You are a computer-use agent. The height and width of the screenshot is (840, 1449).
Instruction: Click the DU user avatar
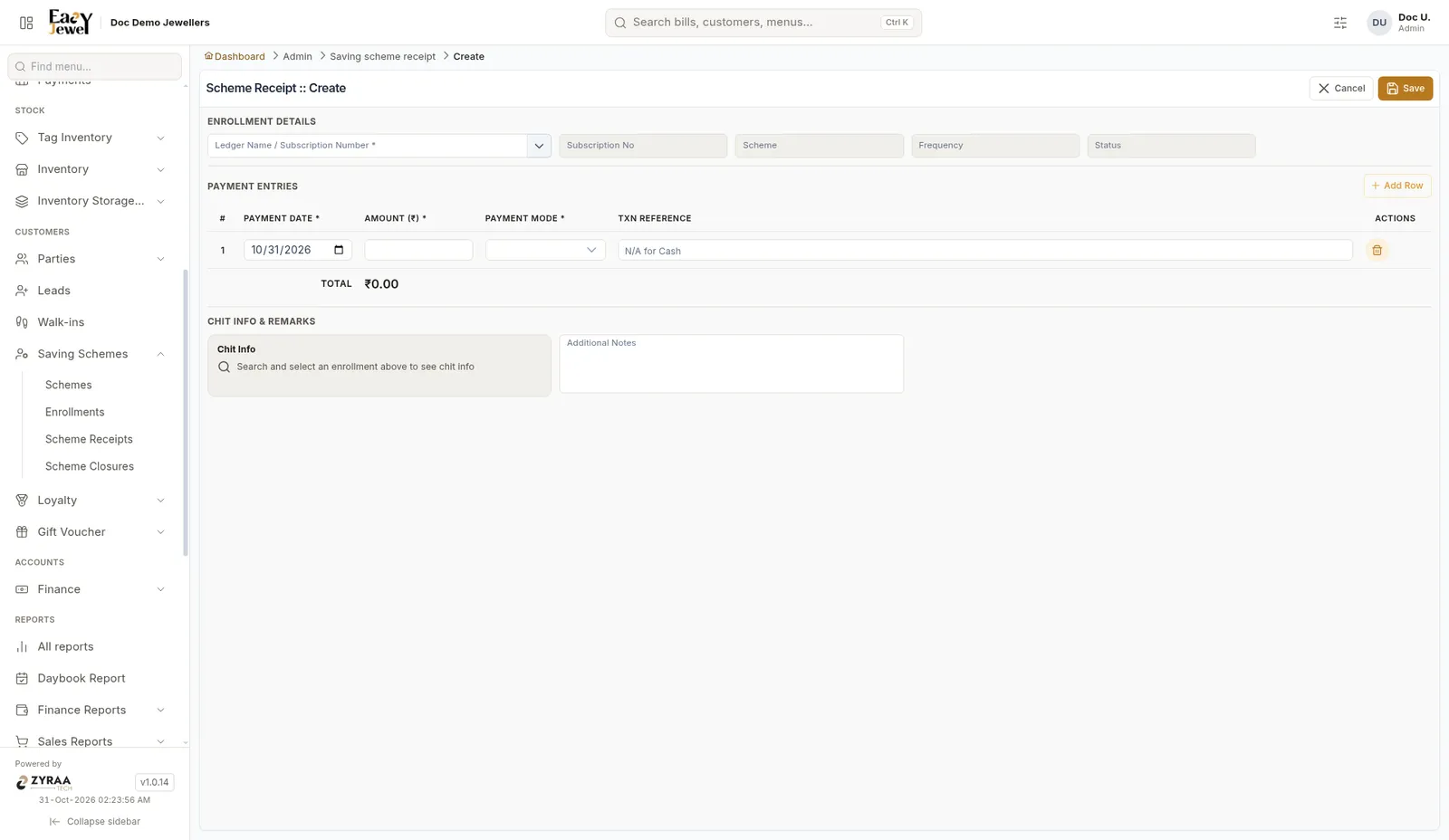pyautogui.click(x=1379, y=23)
